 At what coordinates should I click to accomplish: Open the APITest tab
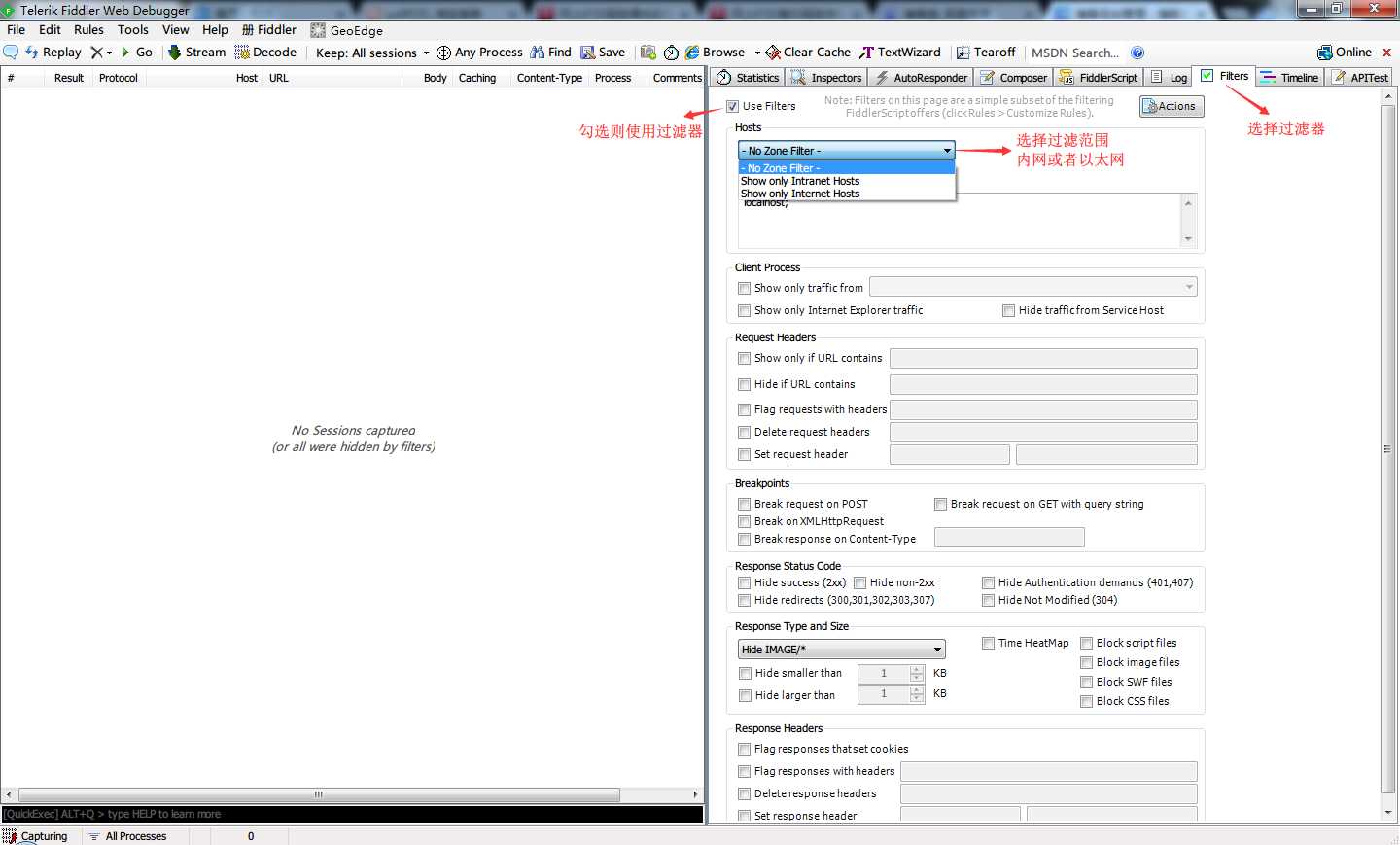pyautogui.click(x=1360, y=77)
